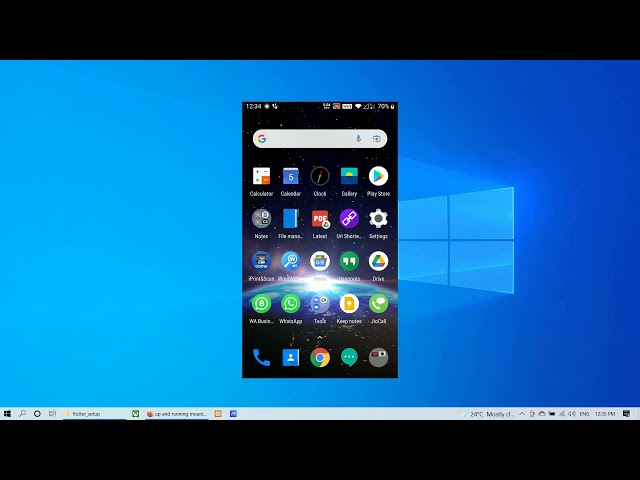Open the Keep notes app
Viewport: 640px width, 480px height.
coord(349,304)
